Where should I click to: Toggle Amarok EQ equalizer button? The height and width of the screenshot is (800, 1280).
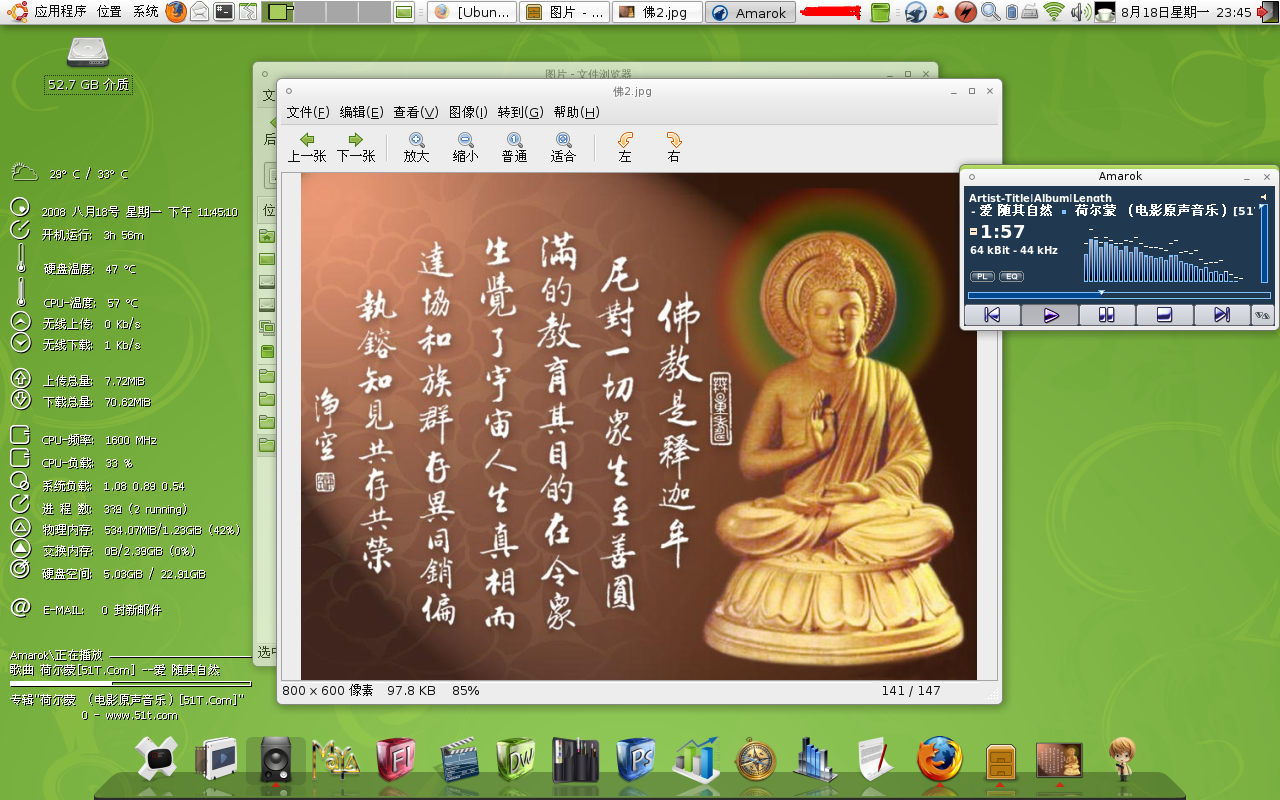[x=1011, y=276]
